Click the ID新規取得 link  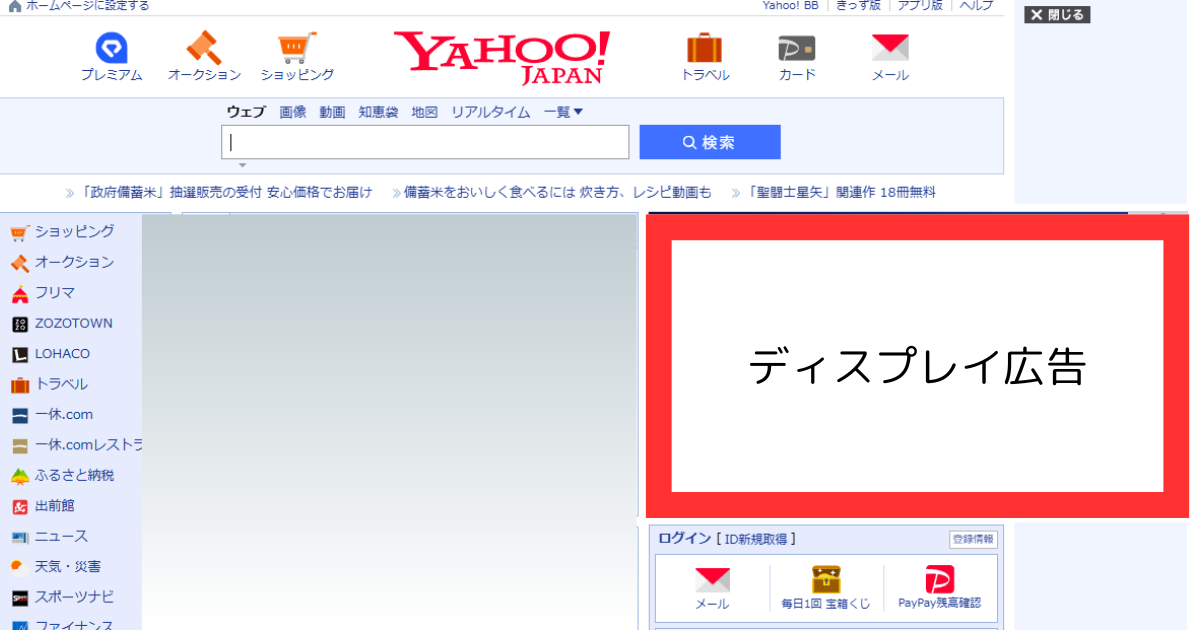756,539
